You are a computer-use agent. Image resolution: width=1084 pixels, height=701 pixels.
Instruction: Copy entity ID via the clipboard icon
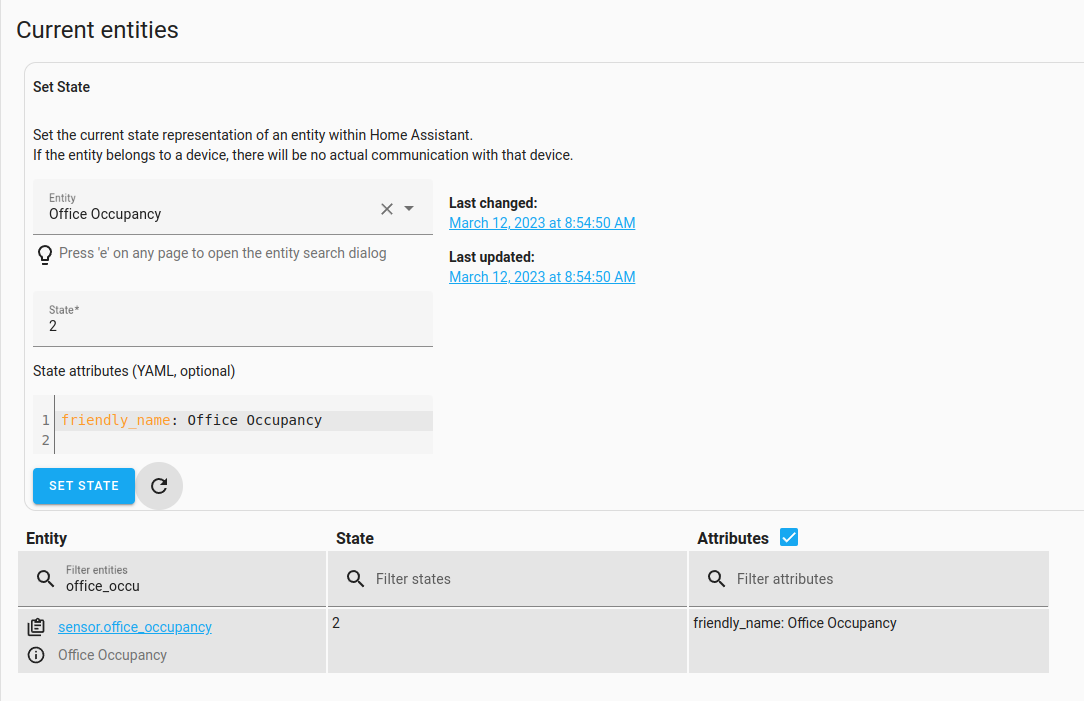point(36,627)
